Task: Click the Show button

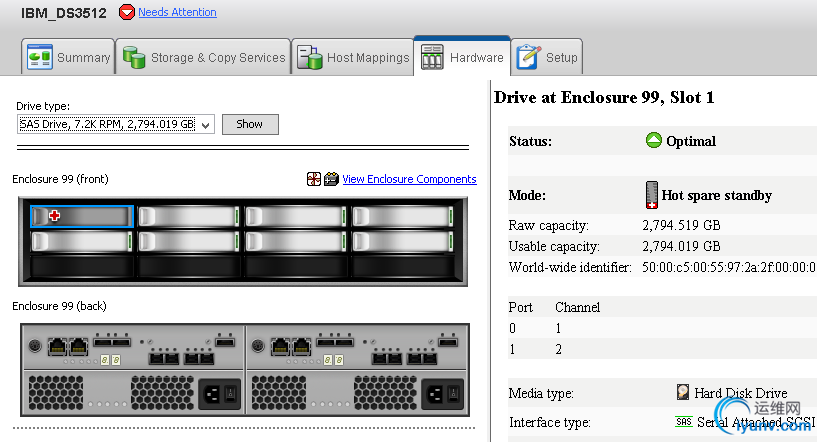Action: coord(250,124)
